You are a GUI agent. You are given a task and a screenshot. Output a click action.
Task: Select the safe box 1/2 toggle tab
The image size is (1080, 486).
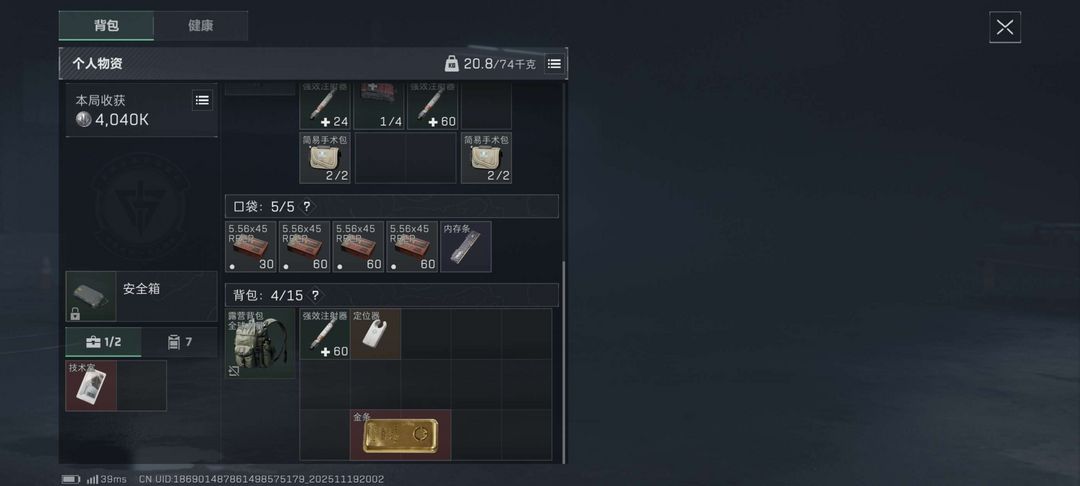[103, 342]
